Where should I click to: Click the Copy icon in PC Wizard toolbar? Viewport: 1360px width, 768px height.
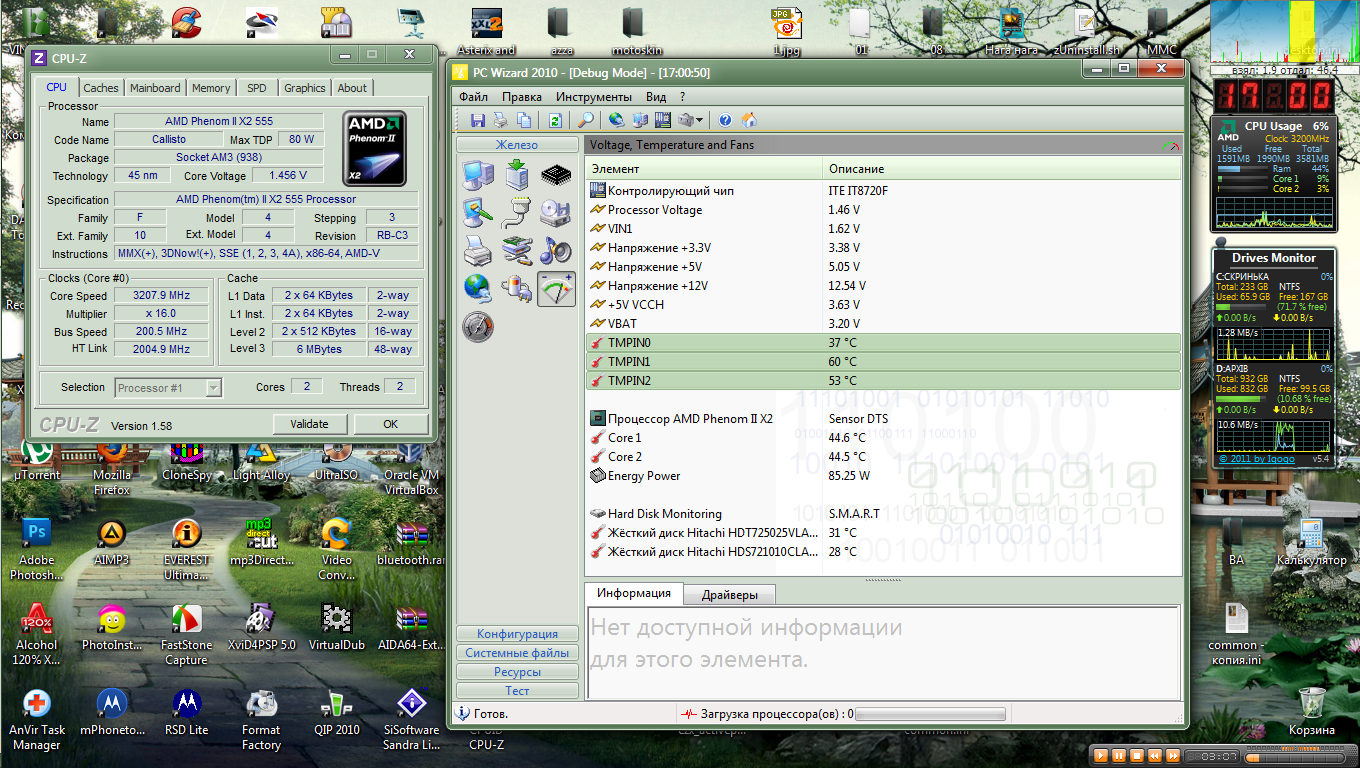click(525, 120)
